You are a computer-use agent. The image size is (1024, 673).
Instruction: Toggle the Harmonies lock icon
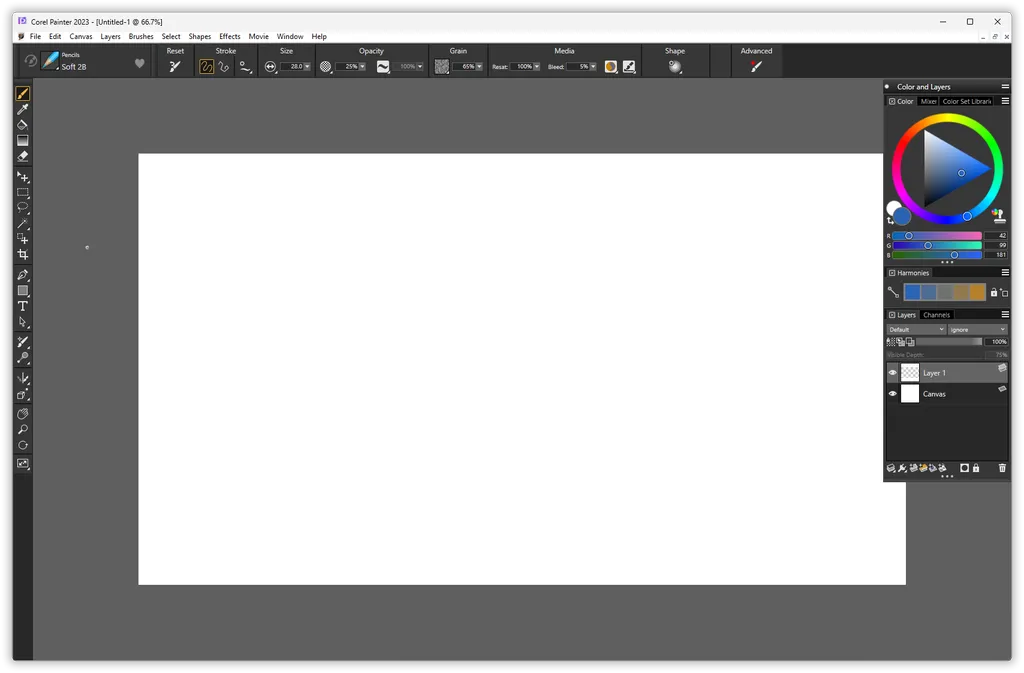point(994,292)
